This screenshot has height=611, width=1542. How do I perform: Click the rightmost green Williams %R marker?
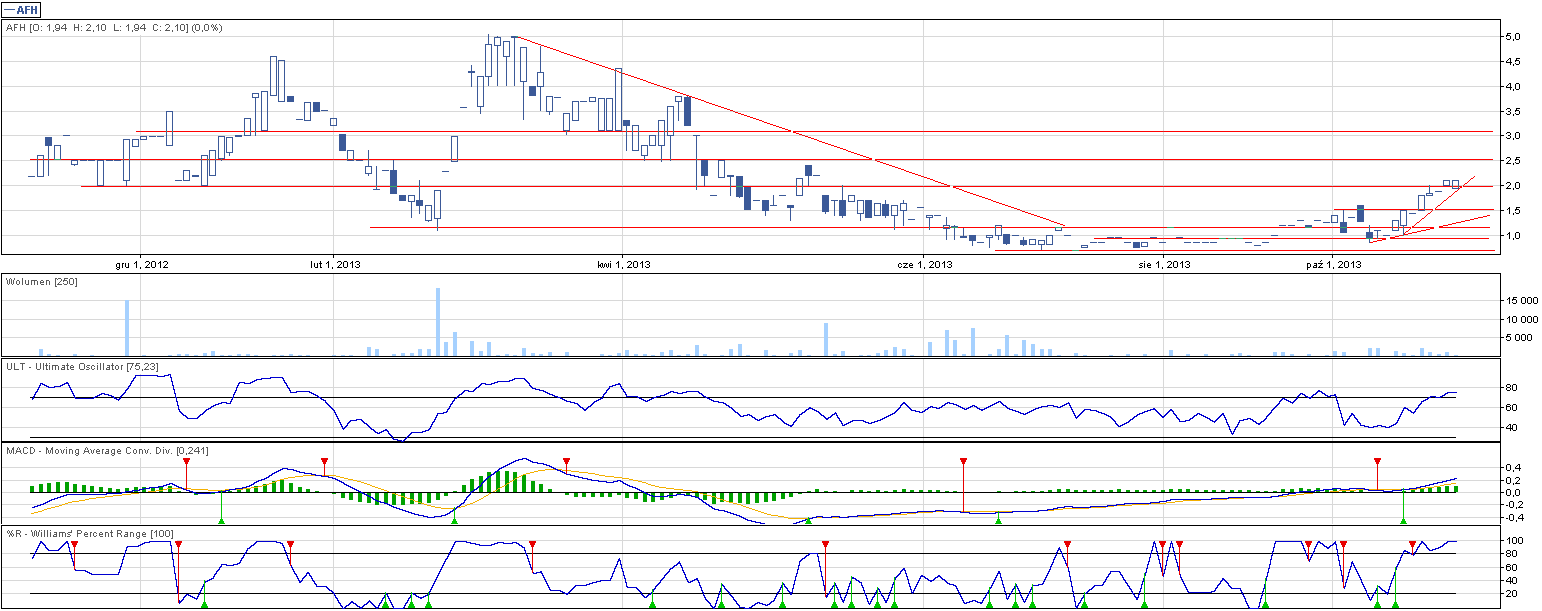pos(1395,603)
